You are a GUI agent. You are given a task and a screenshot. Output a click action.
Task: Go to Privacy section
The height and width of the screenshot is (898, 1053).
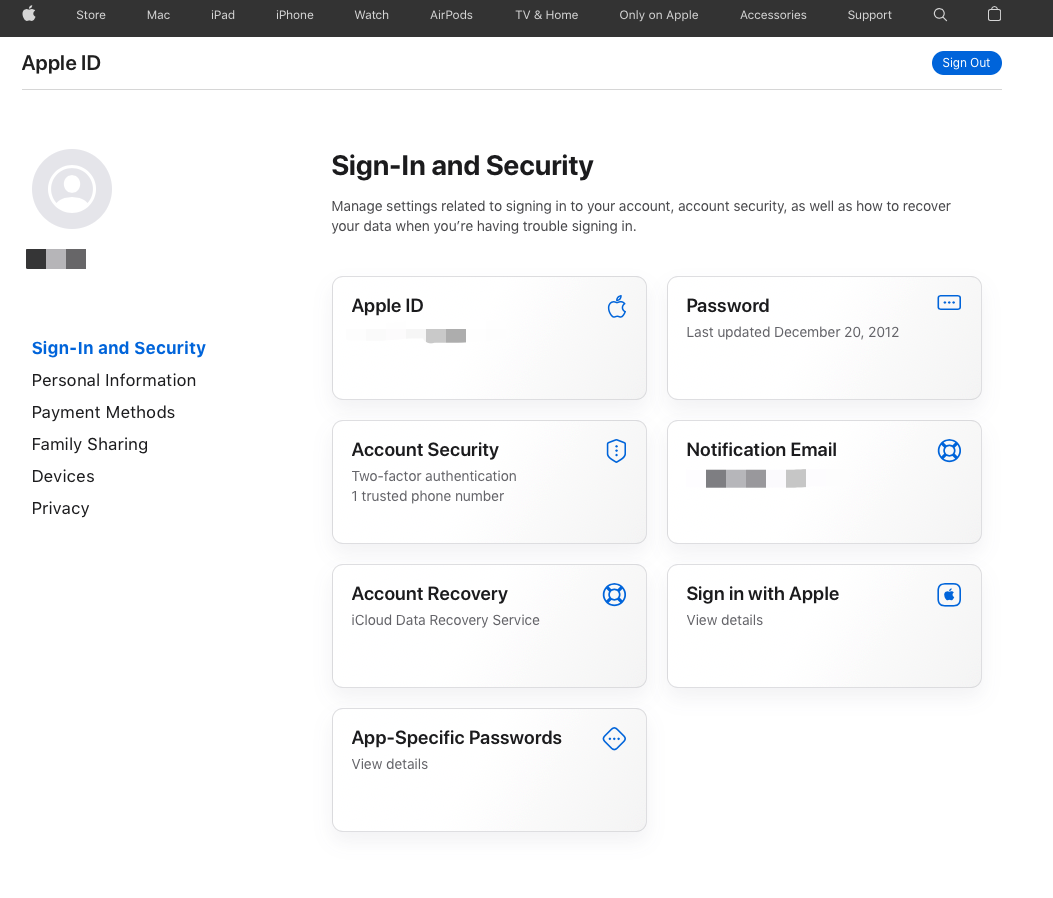[x=60, y=508]
